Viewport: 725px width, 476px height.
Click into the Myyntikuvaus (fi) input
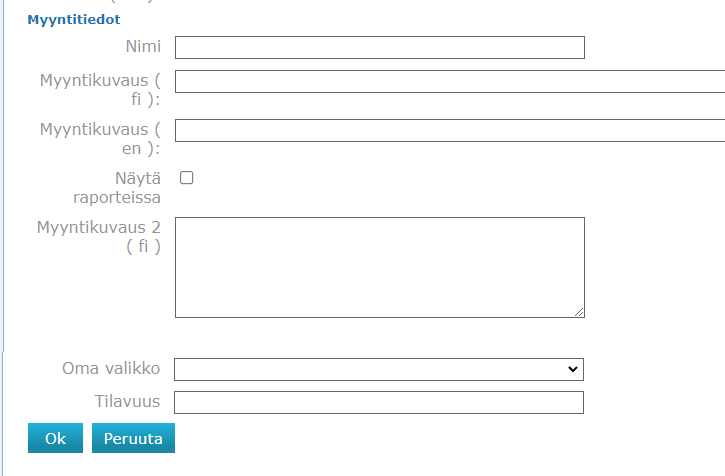(x=450, y=82)
